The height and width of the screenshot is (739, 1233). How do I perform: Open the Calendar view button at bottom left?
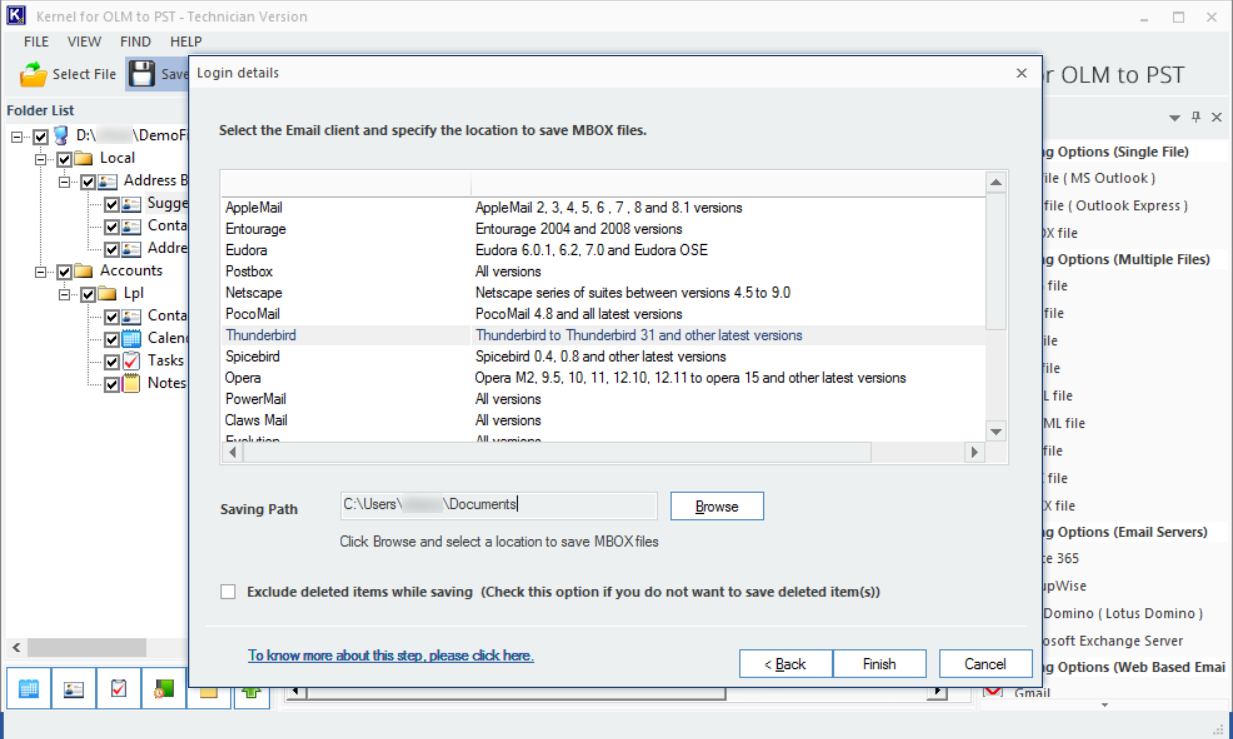pyautogui.click(x=29, y=689)
